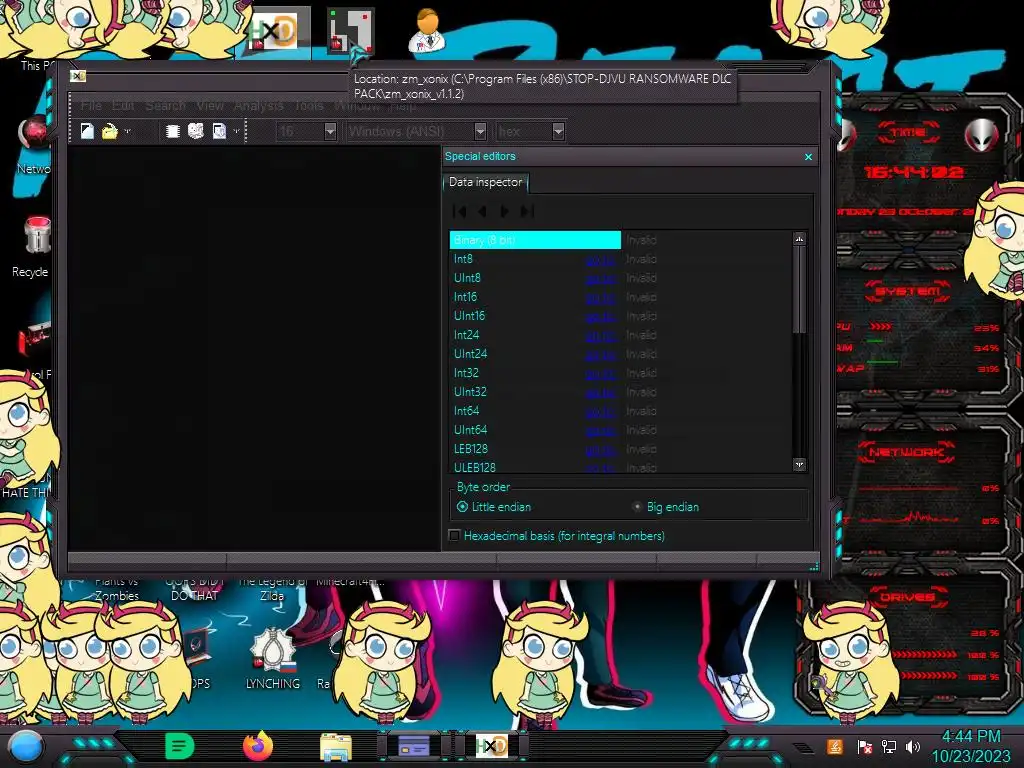Expand the Open file dropdown arrow

(127, 131)
